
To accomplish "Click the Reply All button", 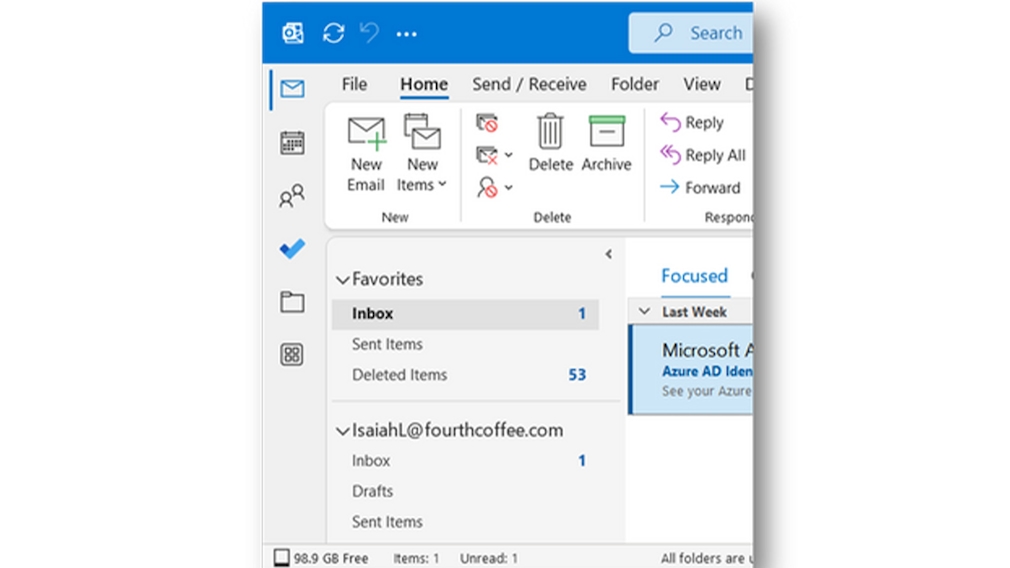I will pos(703,155).
